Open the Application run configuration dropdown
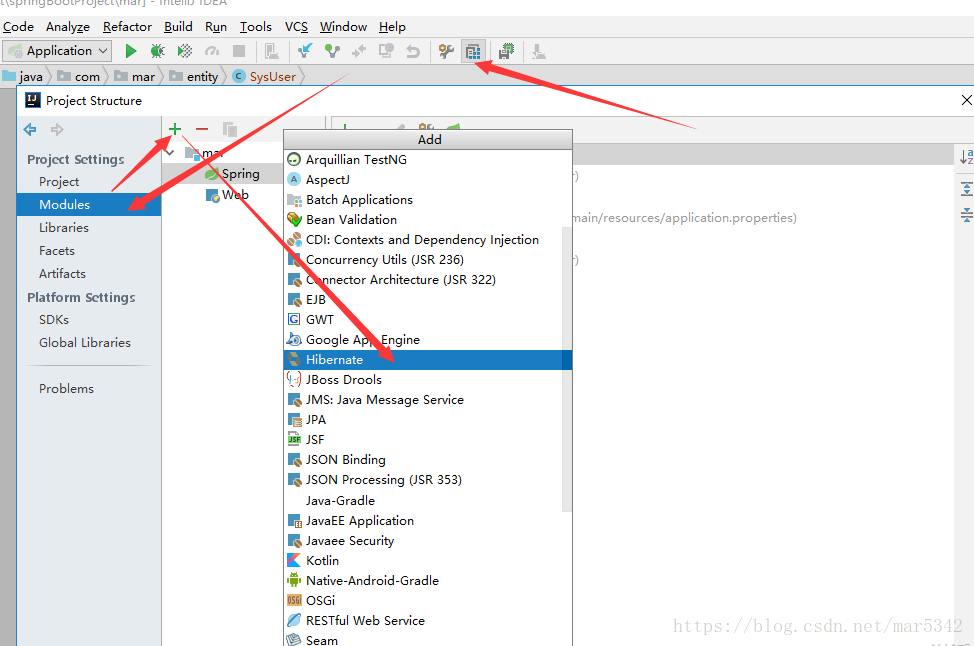The height and width of the screenshot is (646, 974). point(58,51)
